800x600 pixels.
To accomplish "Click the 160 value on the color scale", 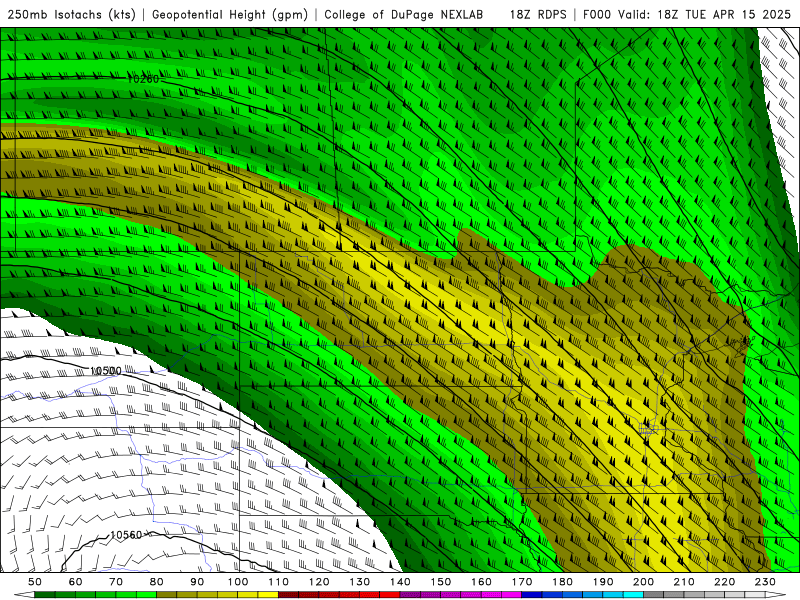I will 482,582.
